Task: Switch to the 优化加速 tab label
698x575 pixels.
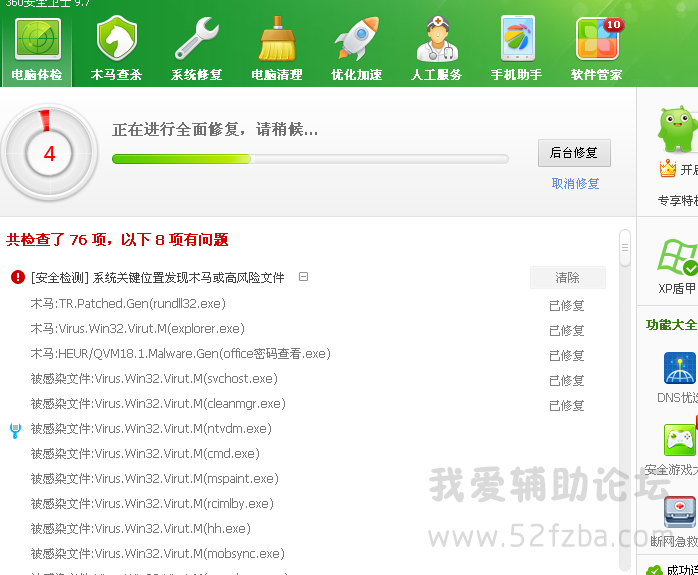Action: tap(357, 74)
